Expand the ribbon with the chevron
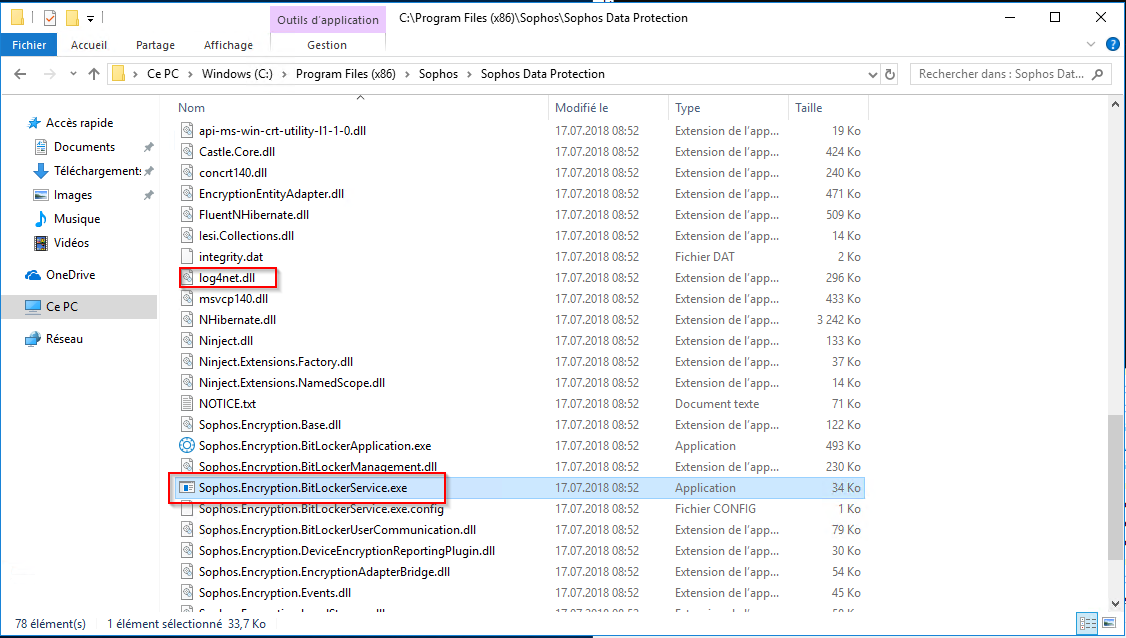 [1091, 45]
